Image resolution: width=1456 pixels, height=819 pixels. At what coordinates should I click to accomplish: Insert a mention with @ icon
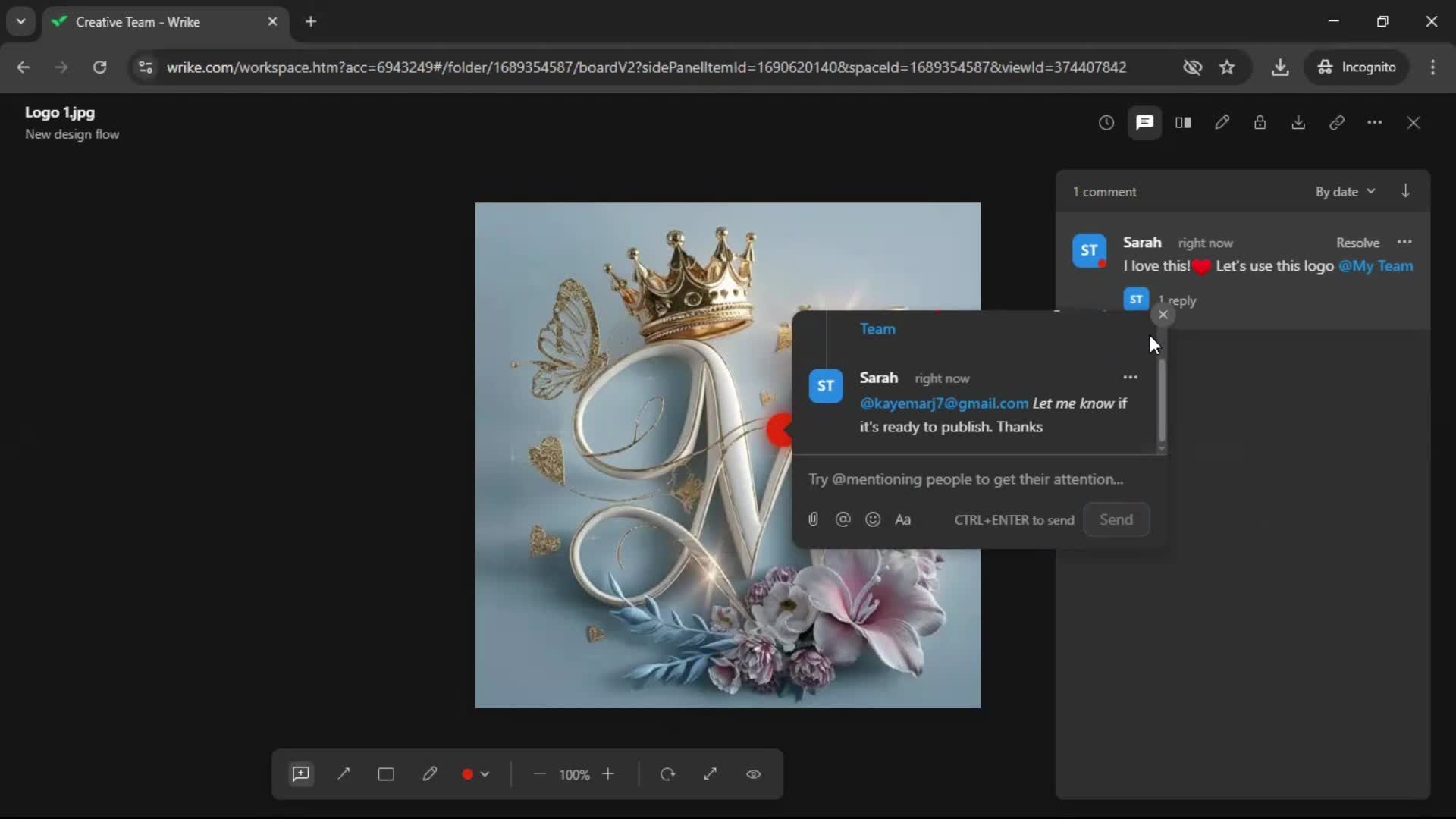(x=843, y=519)
